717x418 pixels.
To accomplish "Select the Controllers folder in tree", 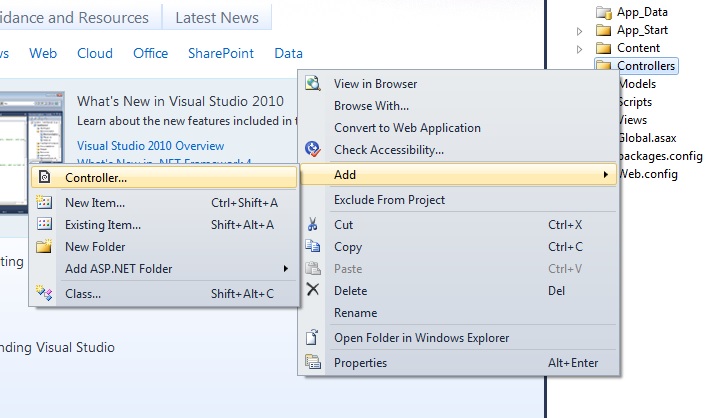I will 646,66.
